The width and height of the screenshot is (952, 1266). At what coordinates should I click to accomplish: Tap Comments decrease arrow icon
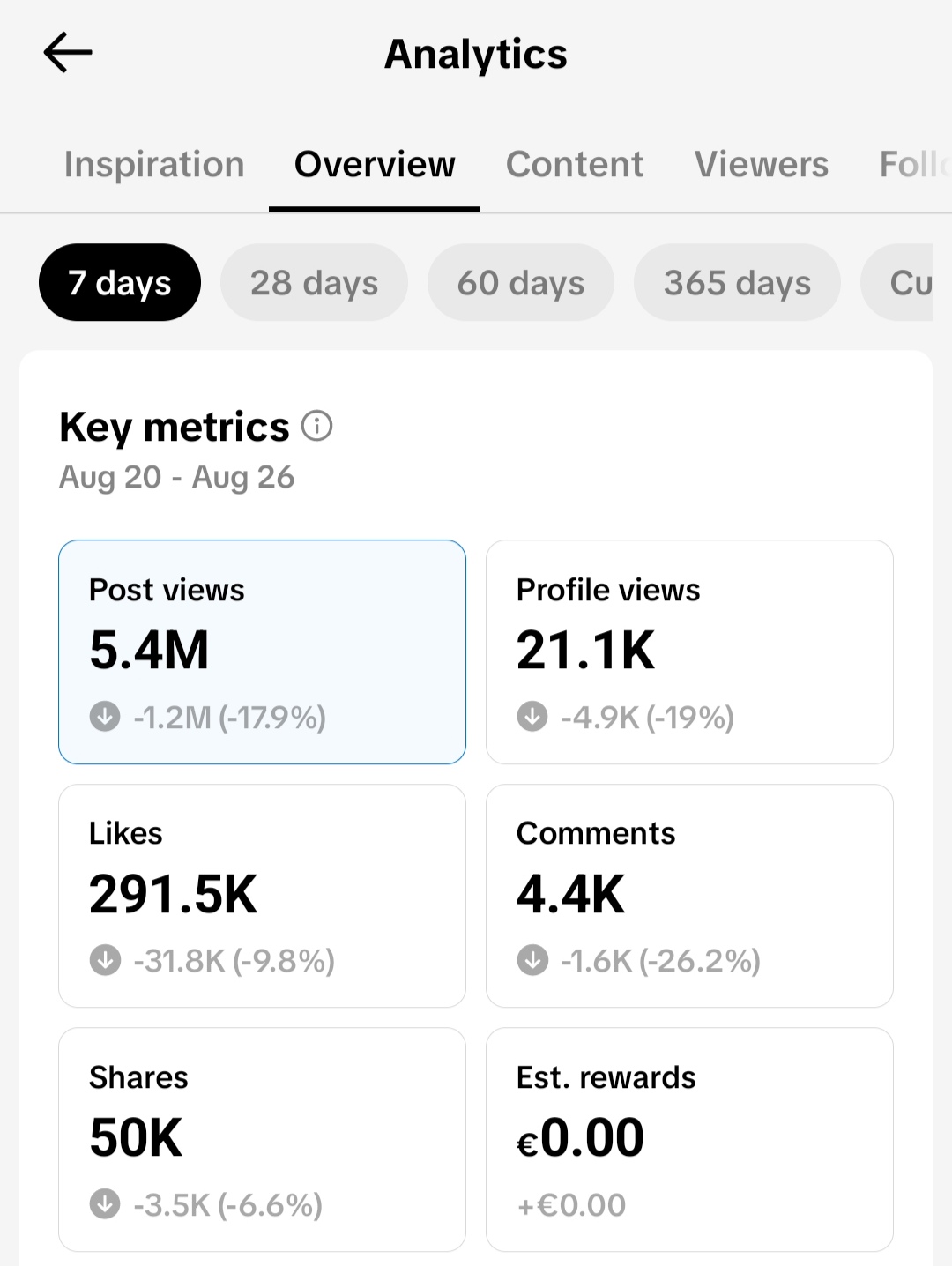click(532, 960)
